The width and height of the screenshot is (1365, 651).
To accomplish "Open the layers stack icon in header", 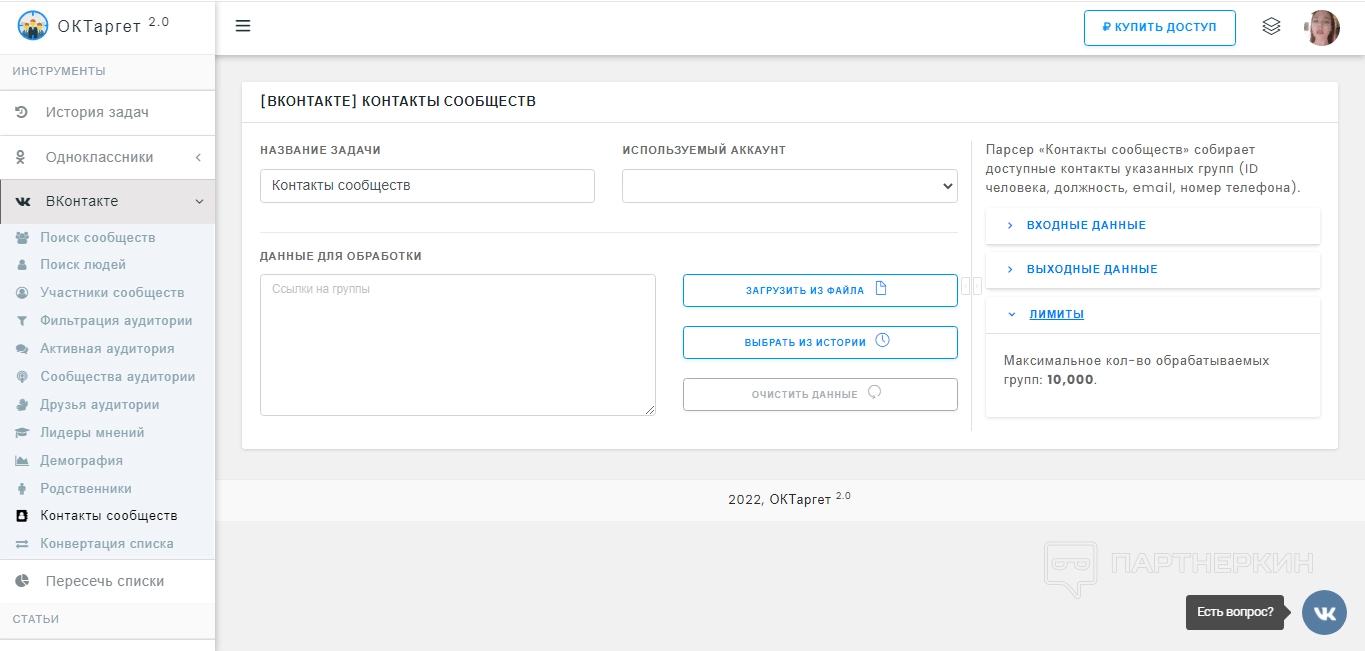I will 1271,27.
